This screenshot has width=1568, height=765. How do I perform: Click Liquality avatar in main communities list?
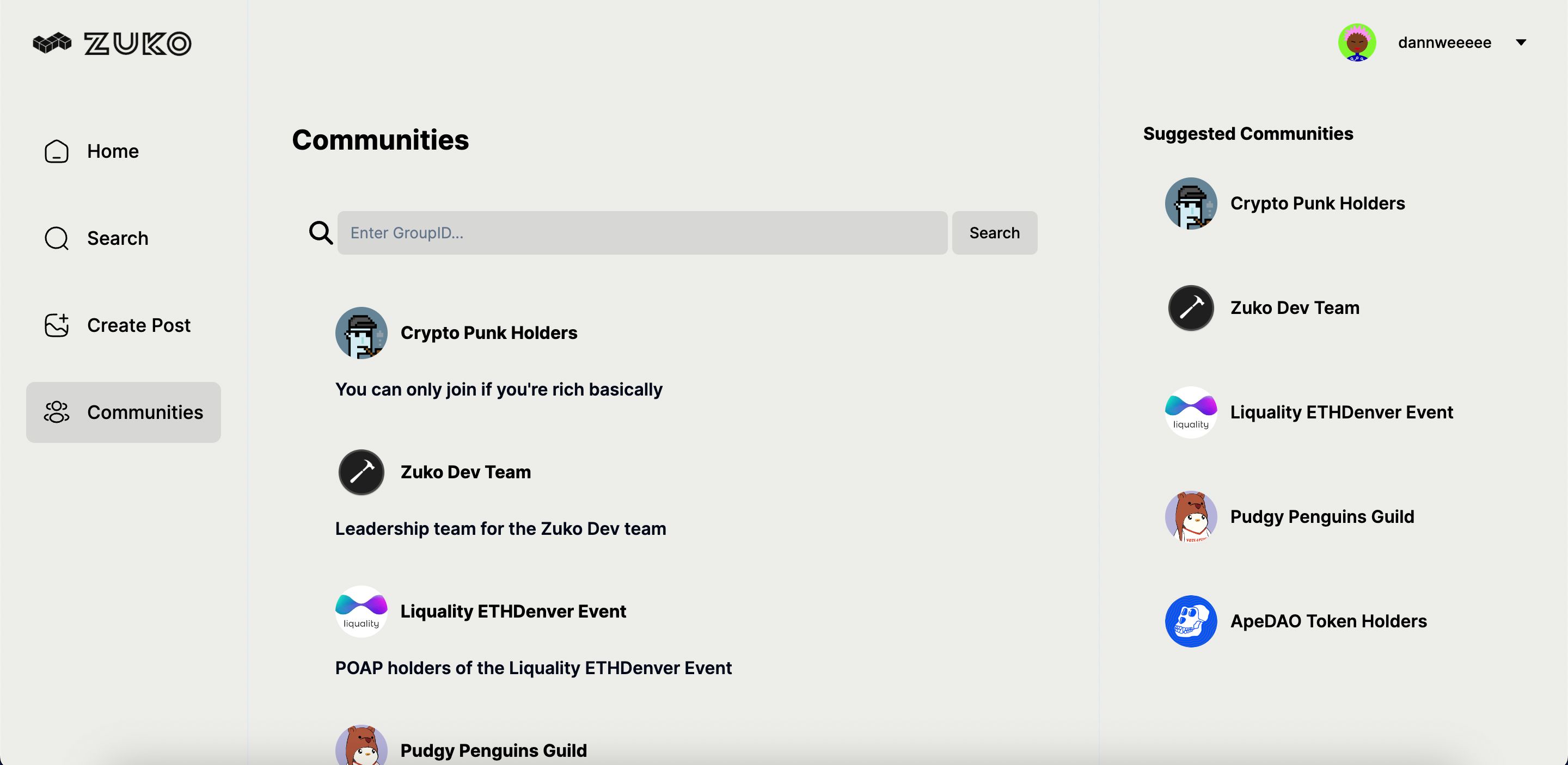click(362, 612)
